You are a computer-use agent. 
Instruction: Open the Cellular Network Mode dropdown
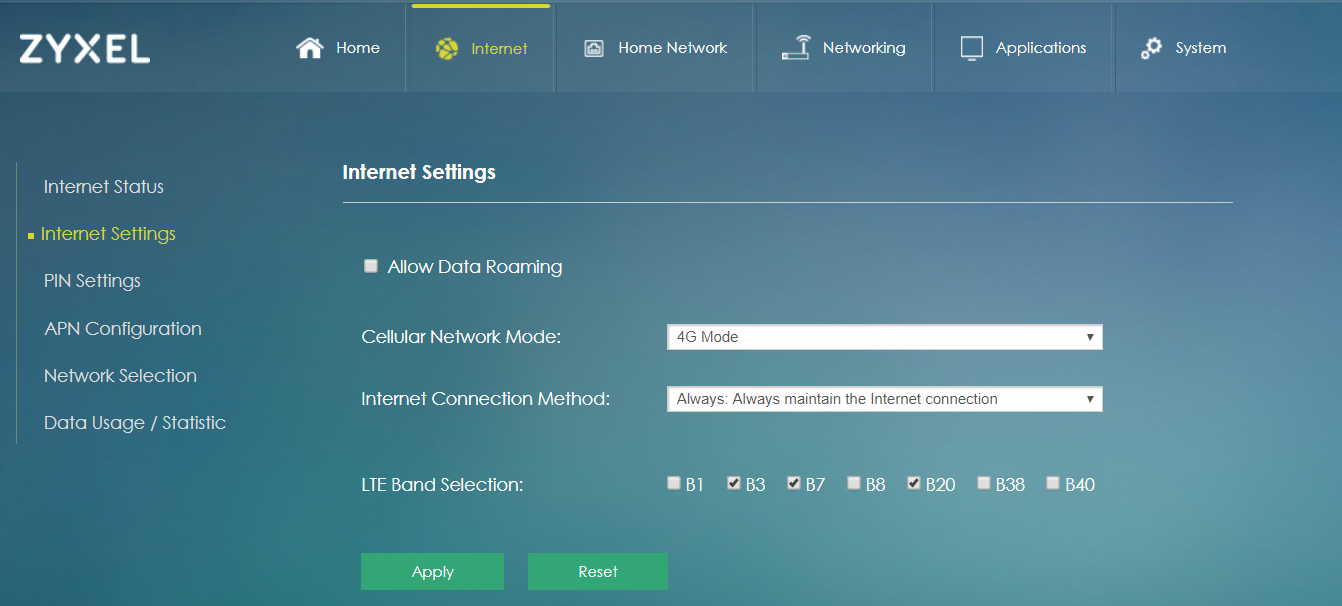(884, 337)
